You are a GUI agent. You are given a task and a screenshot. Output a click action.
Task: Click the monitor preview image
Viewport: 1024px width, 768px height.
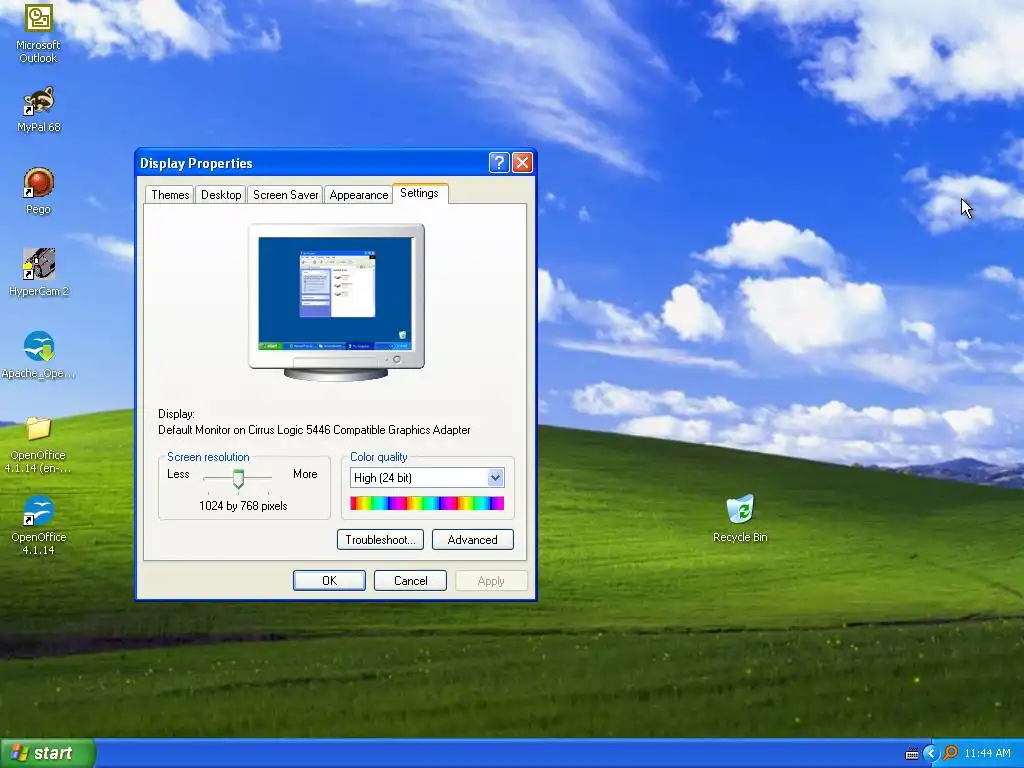[x=336, y=302]
